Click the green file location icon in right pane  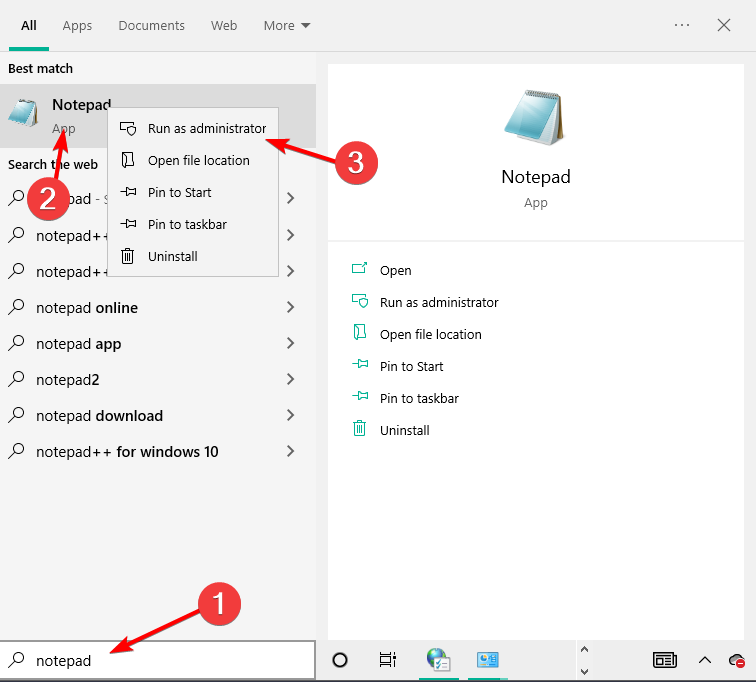pos(360,332)
